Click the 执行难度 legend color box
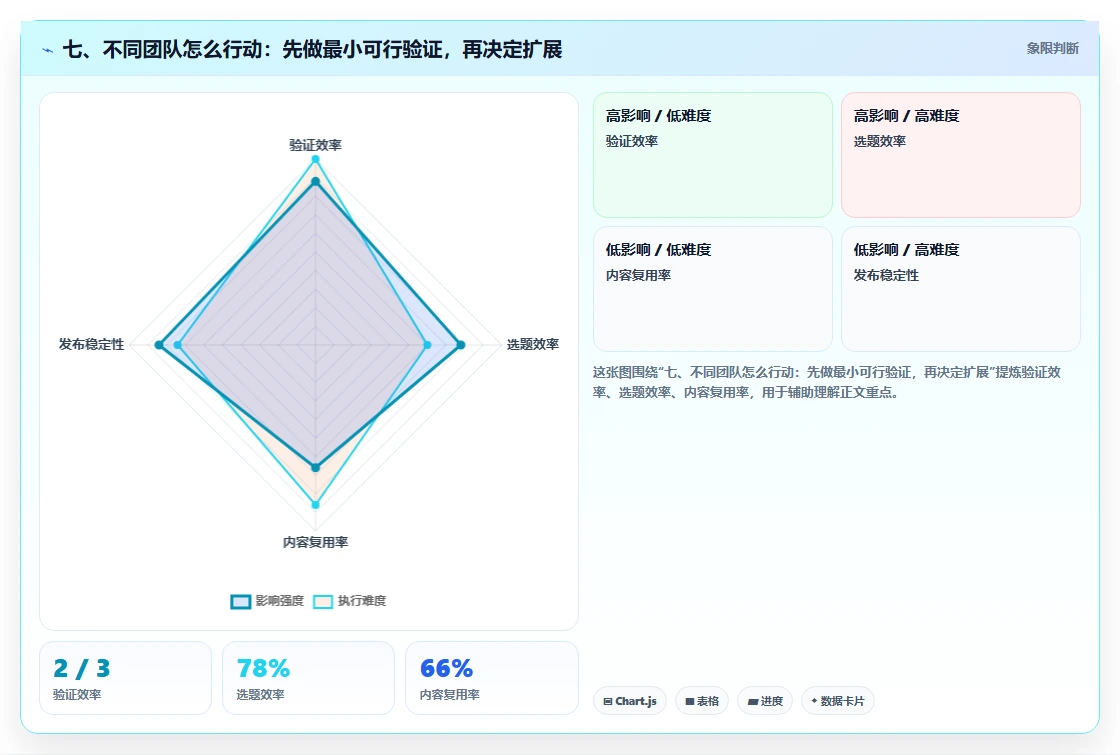 (323, 601)
